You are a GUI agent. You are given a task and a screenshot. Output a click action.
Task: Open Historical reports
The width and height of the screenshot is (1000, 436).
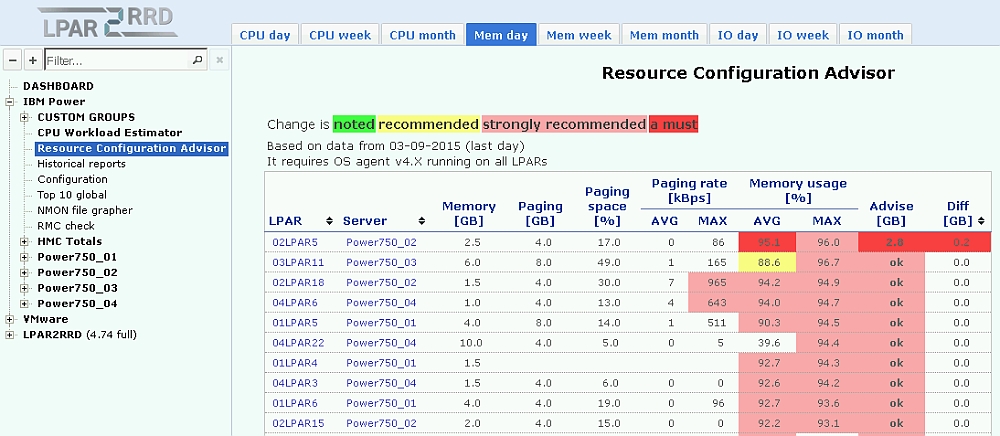81,164
